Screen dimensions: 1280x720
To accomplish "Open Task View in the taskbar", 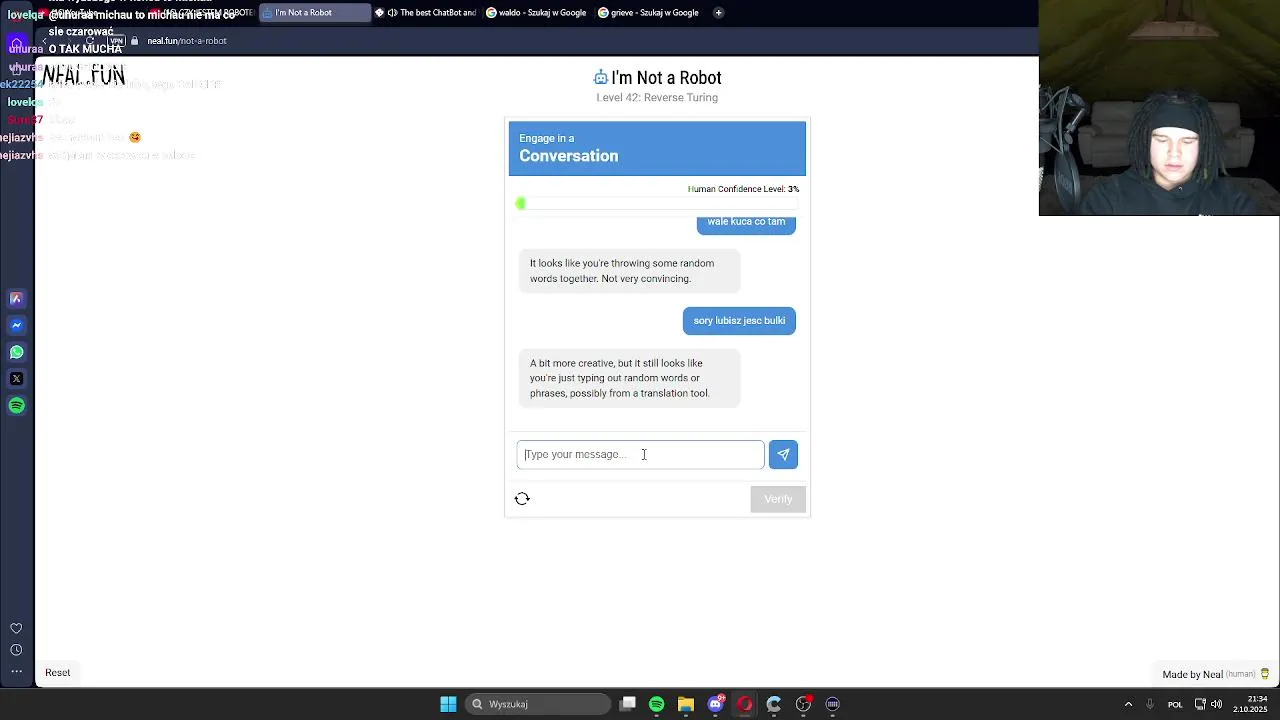I will [628, 704].
